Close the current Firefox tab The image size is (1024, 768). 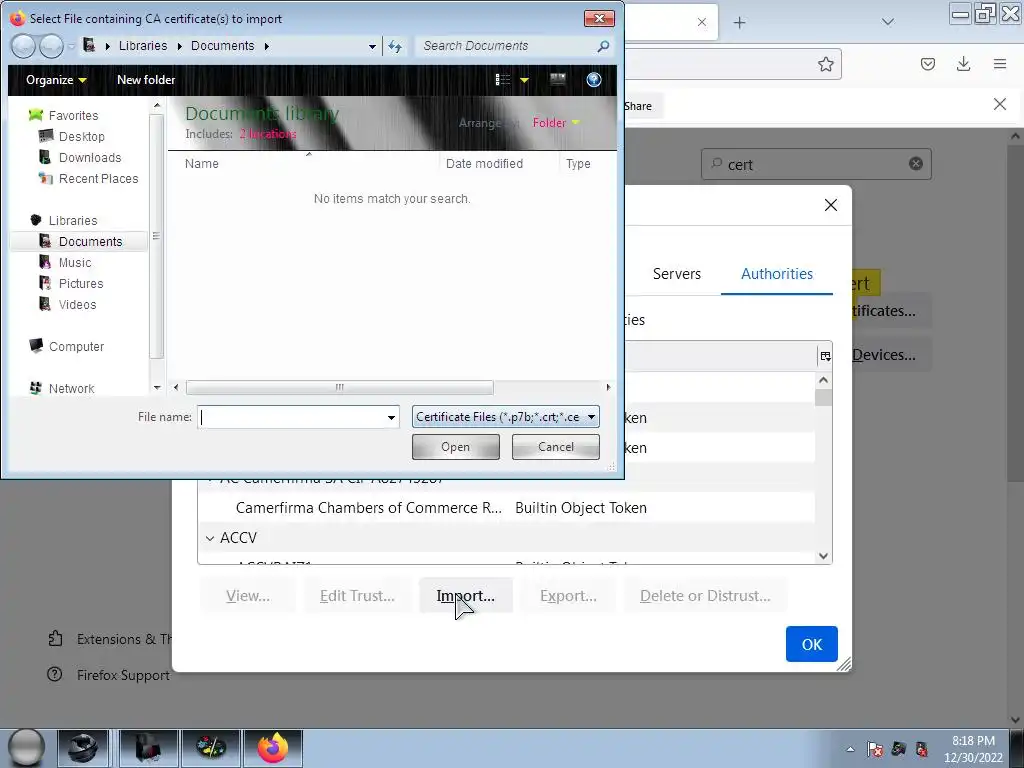702,22
